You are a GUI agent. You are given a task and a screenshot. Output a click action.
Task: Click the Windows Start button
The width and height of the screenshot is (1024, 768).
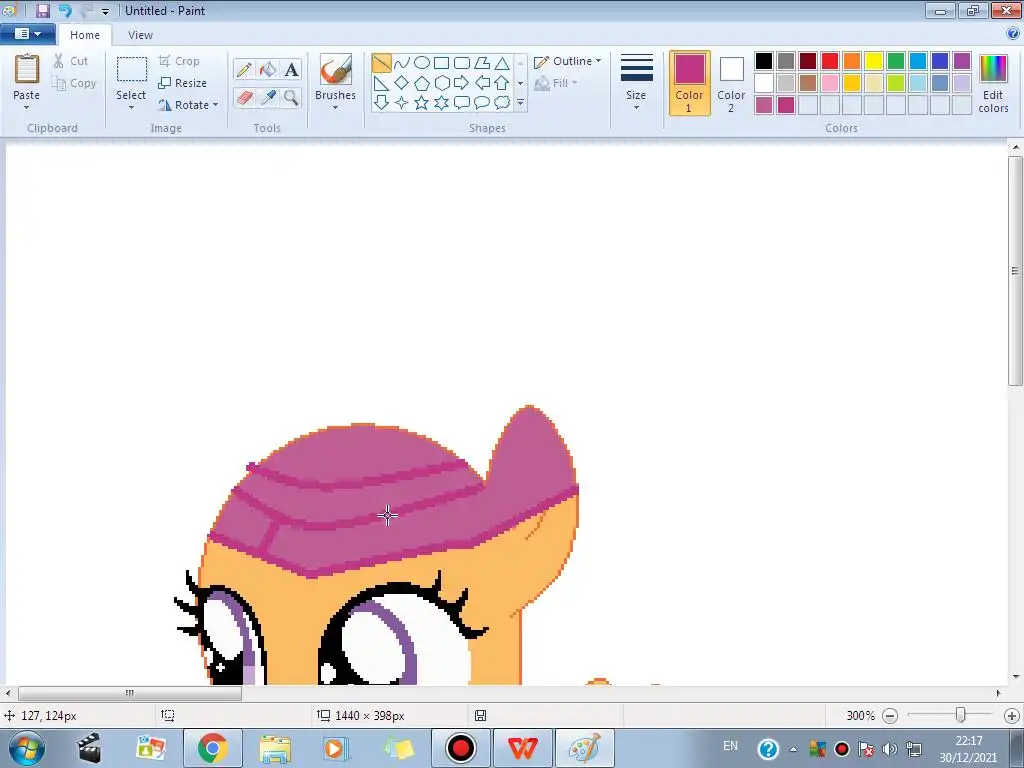click(x=27, y=748)
